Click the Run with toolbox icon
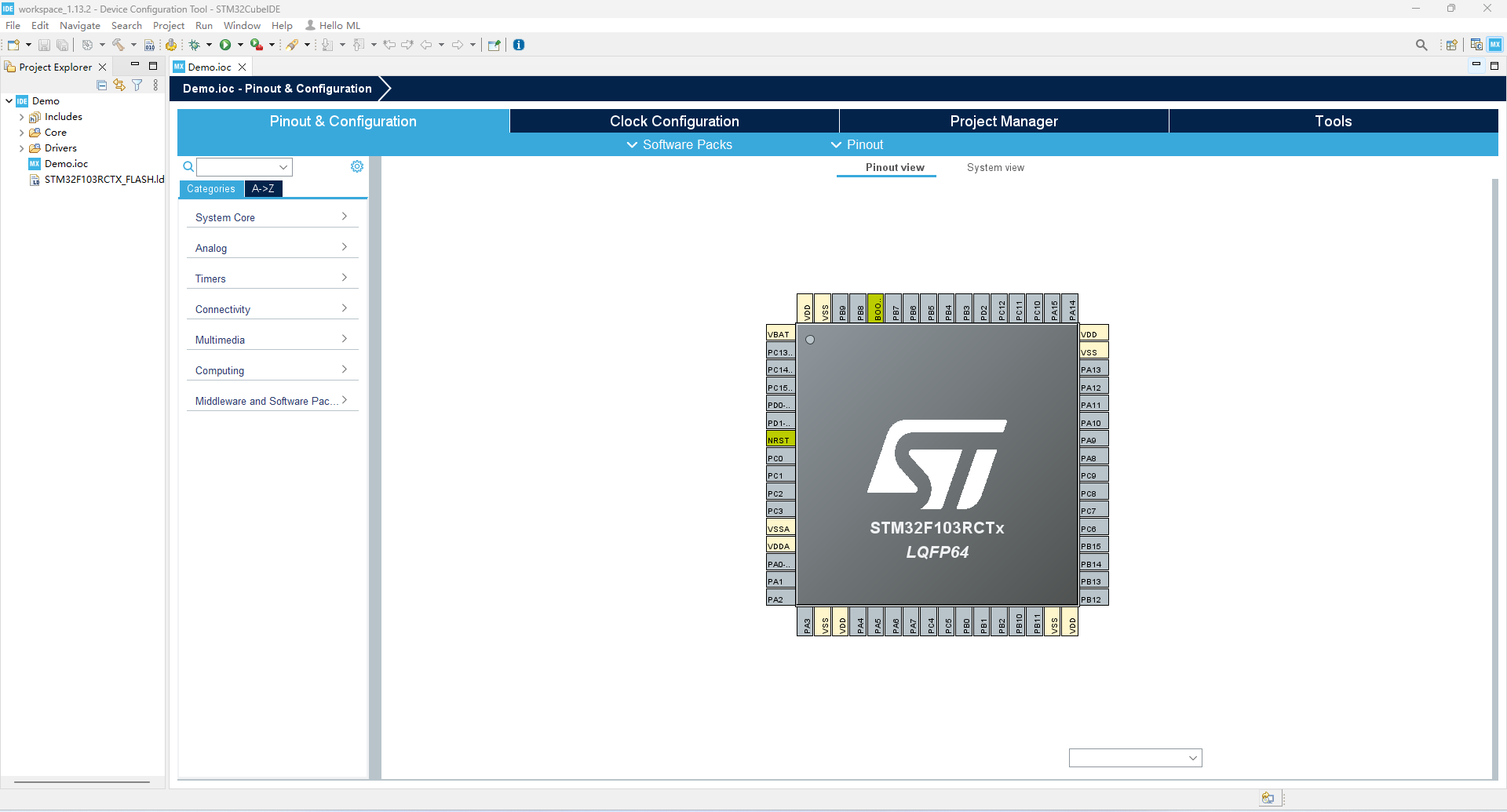Image resolution: width=1507 pixels, height=812 pixels. [256, 45]
